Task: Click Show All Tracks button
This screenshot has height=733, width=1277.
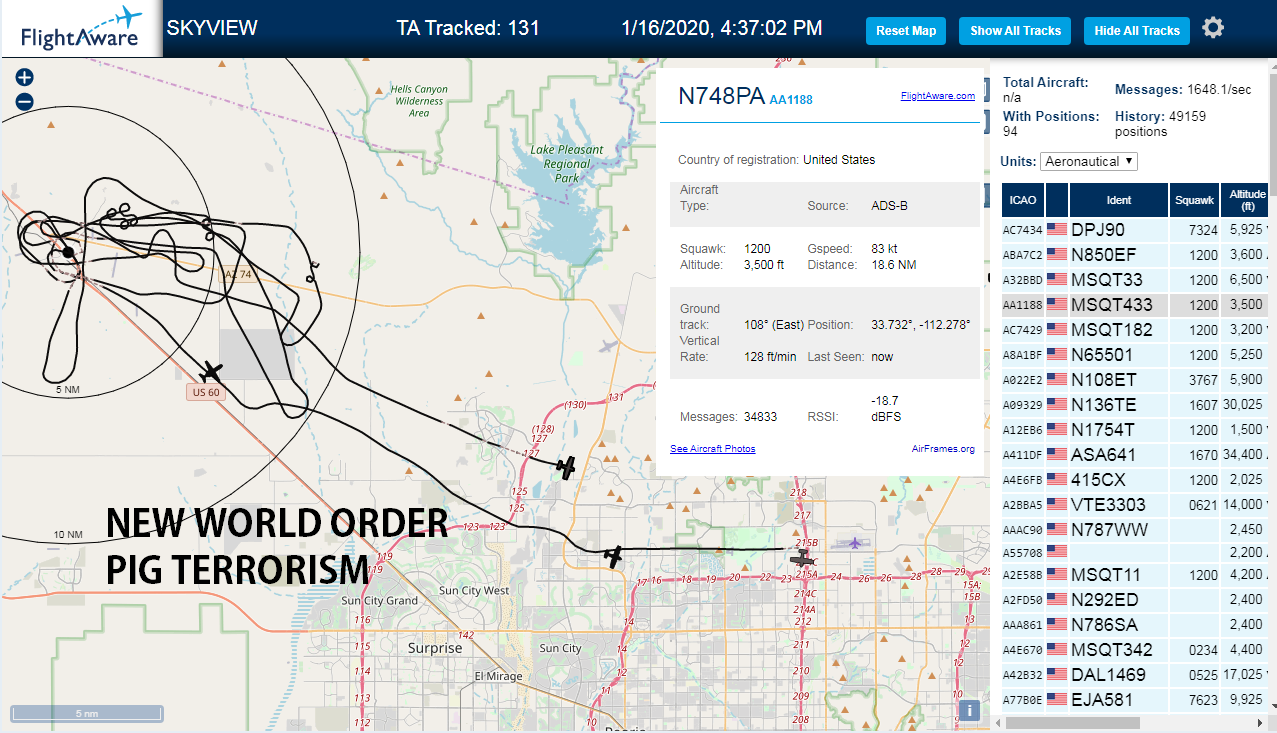Action: tap(1015, 31)
